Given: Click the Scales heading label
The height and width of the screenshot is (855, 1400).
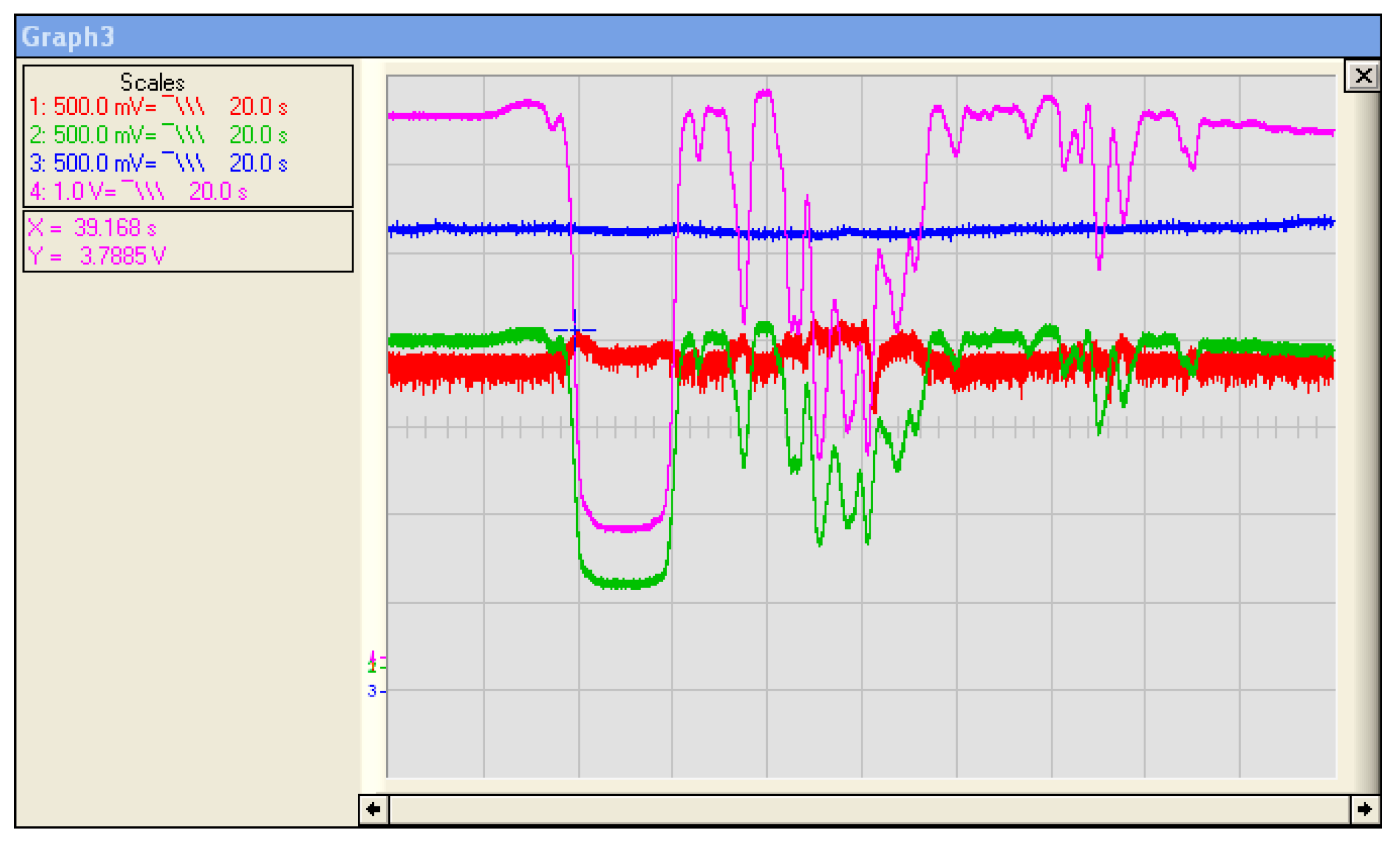Looking at the screenshot, I should click(x=152, y=82).
